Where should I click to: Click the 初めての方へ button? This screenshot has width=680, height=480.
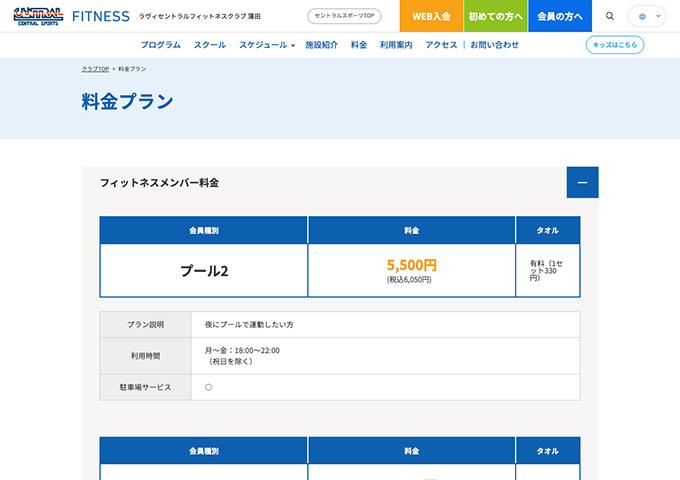(x=495, y=16)
